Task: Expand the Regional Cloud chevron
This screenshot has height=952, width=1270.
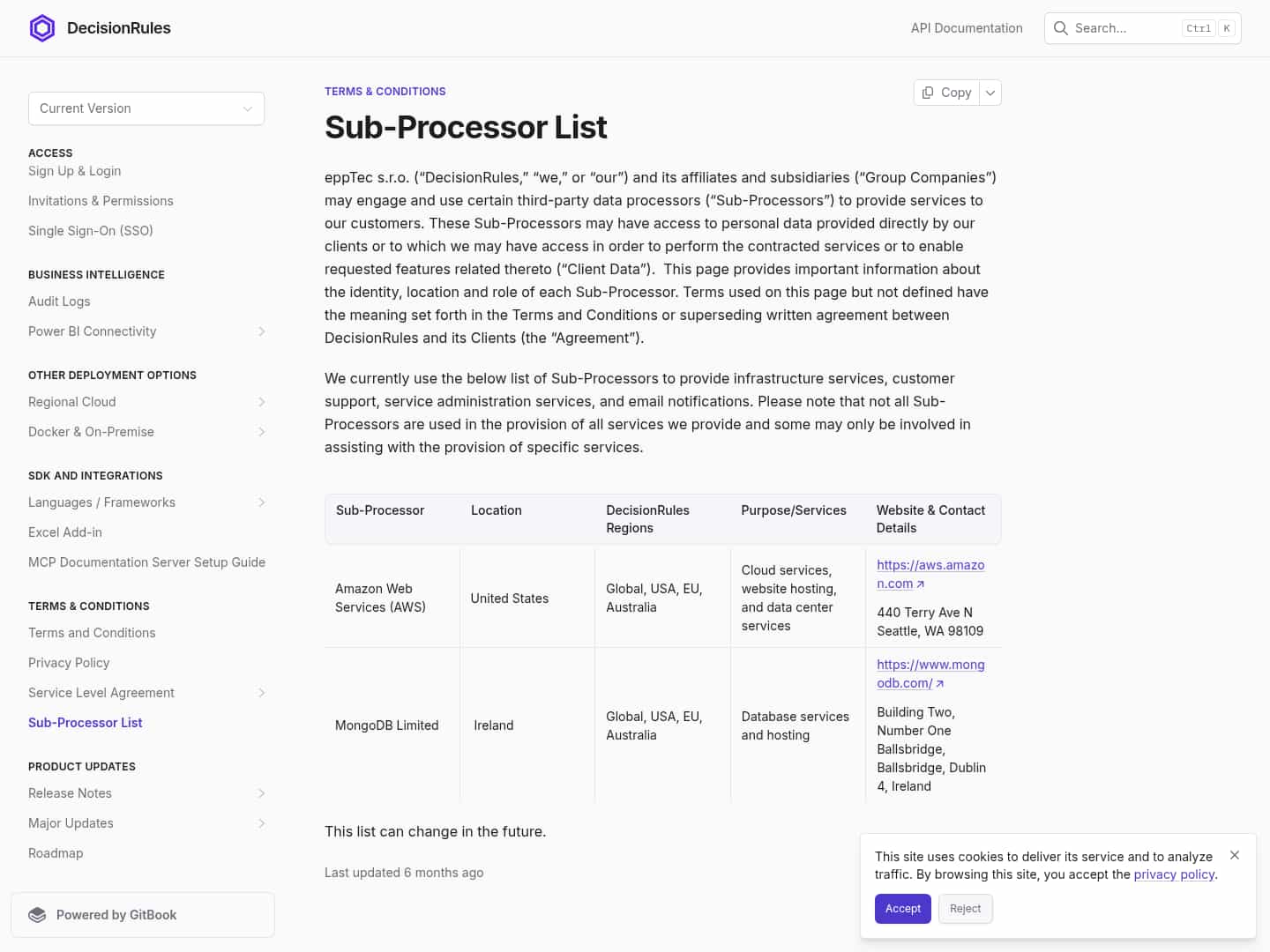Action: [261, 402]
